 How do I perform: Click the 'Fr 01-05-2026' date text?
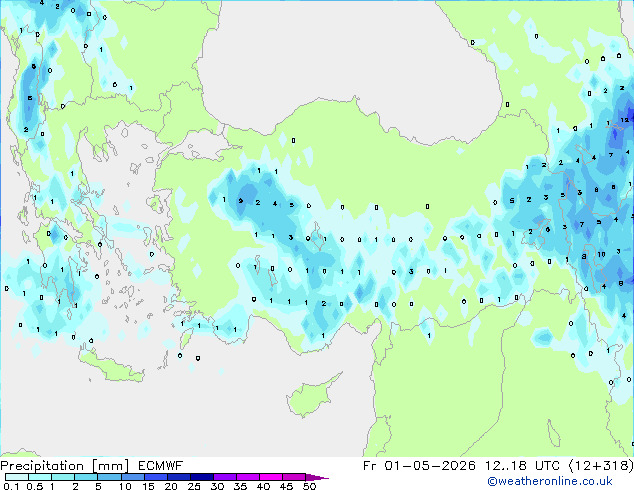point(419,466)
